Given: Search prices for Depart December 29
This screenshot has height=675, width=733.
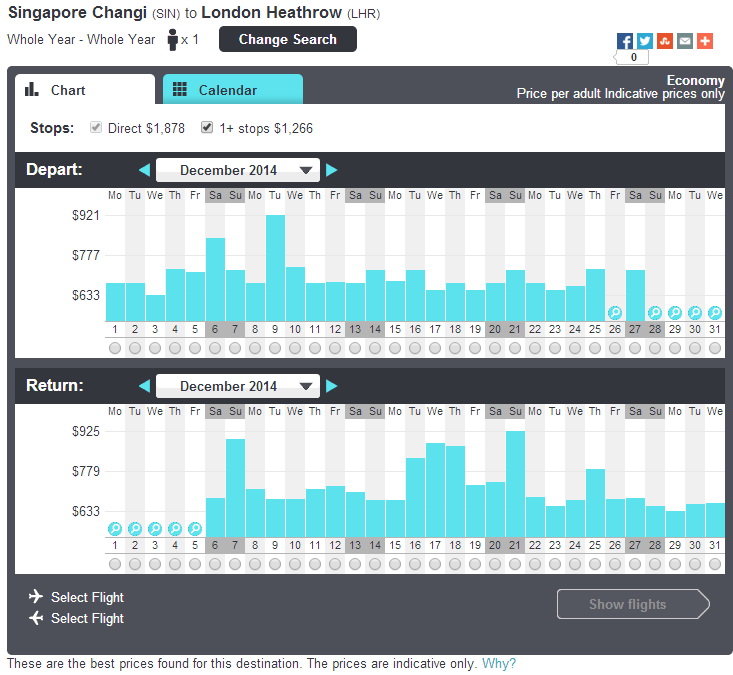Looking at the screenshot, I should click(x=675, y=312).
